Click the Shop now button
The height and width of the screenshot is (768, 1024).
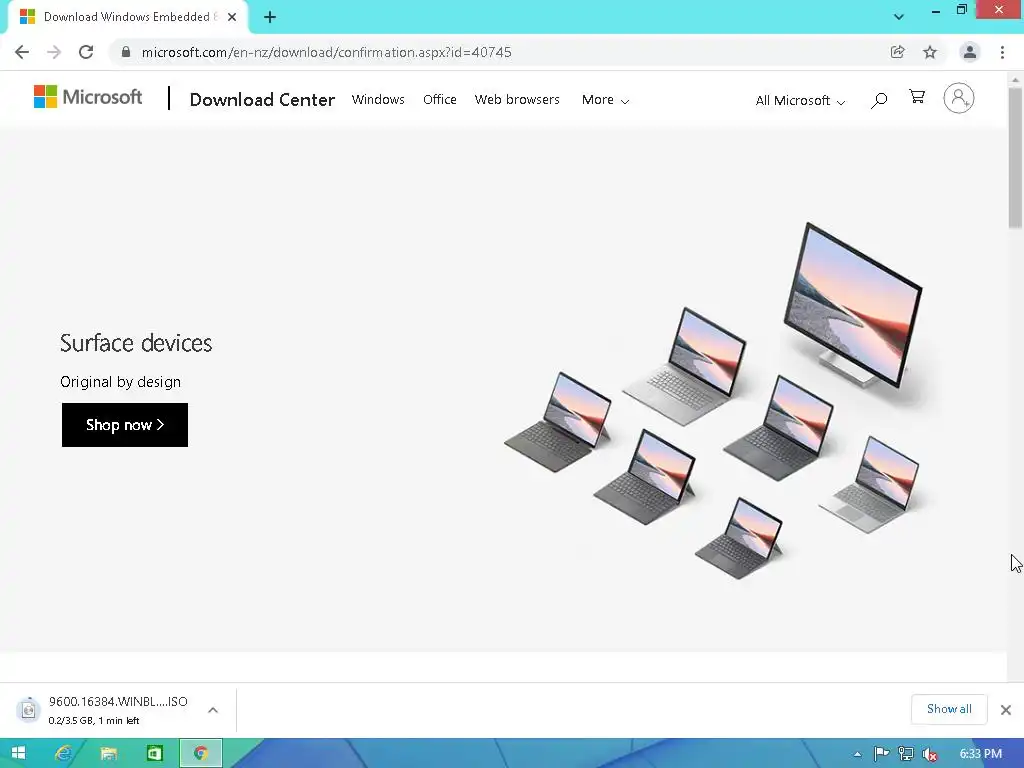pyautogui.click(x=125, y=425)
